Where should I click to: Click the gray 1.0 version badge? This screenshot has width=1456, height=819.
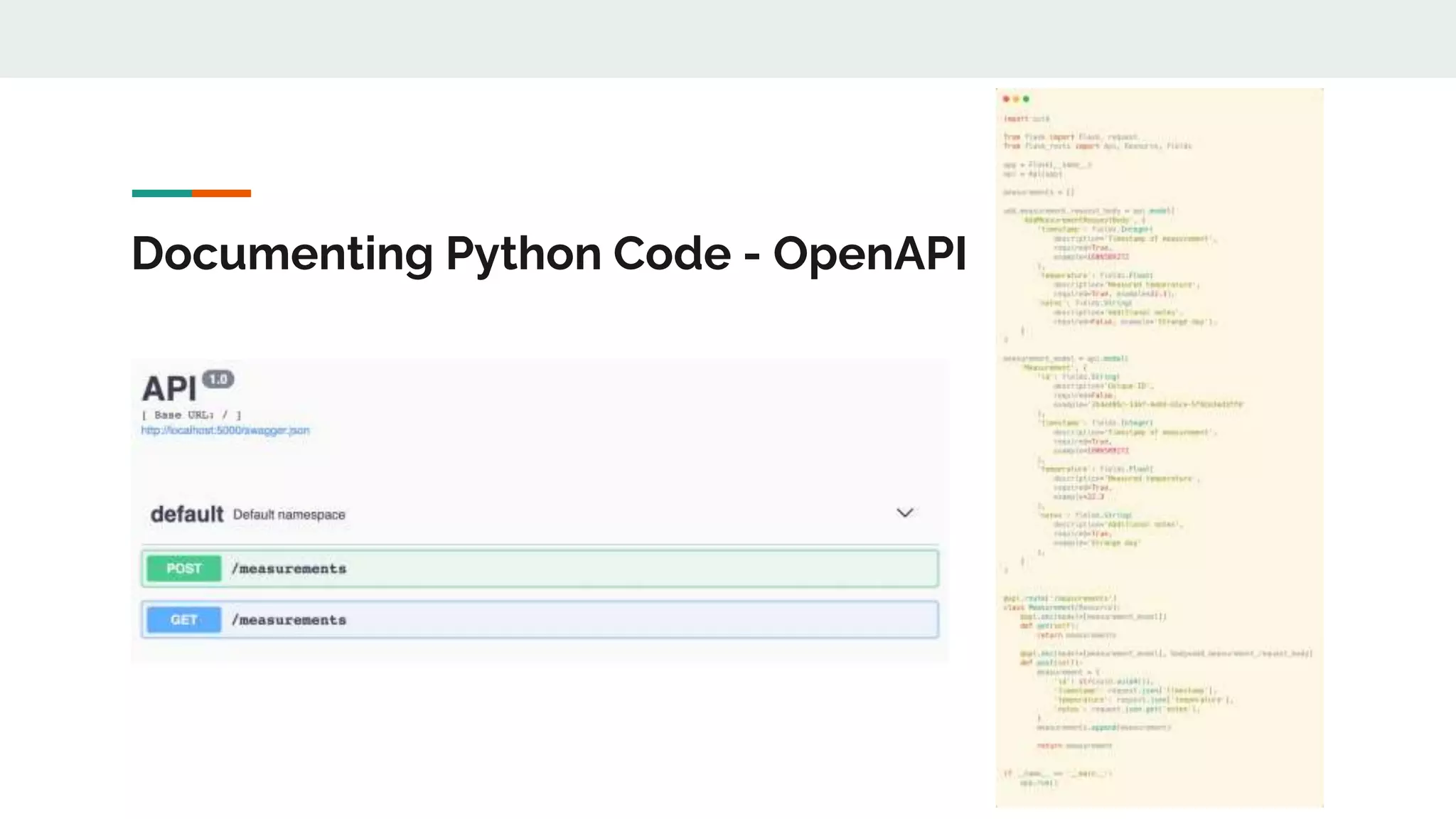tap(218, 379)
